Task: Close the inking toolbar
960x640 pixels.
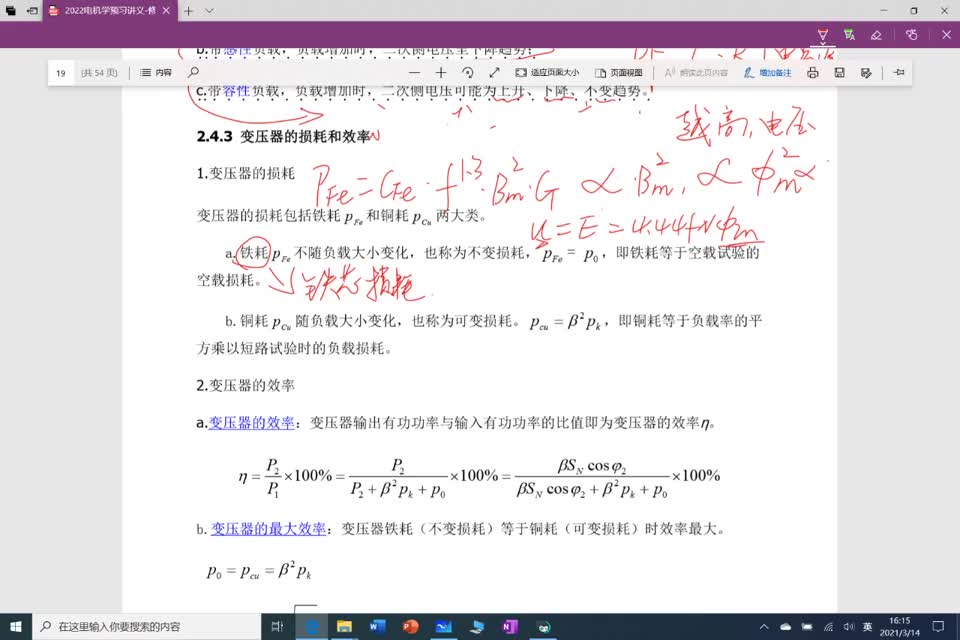Action: (946, 35)
